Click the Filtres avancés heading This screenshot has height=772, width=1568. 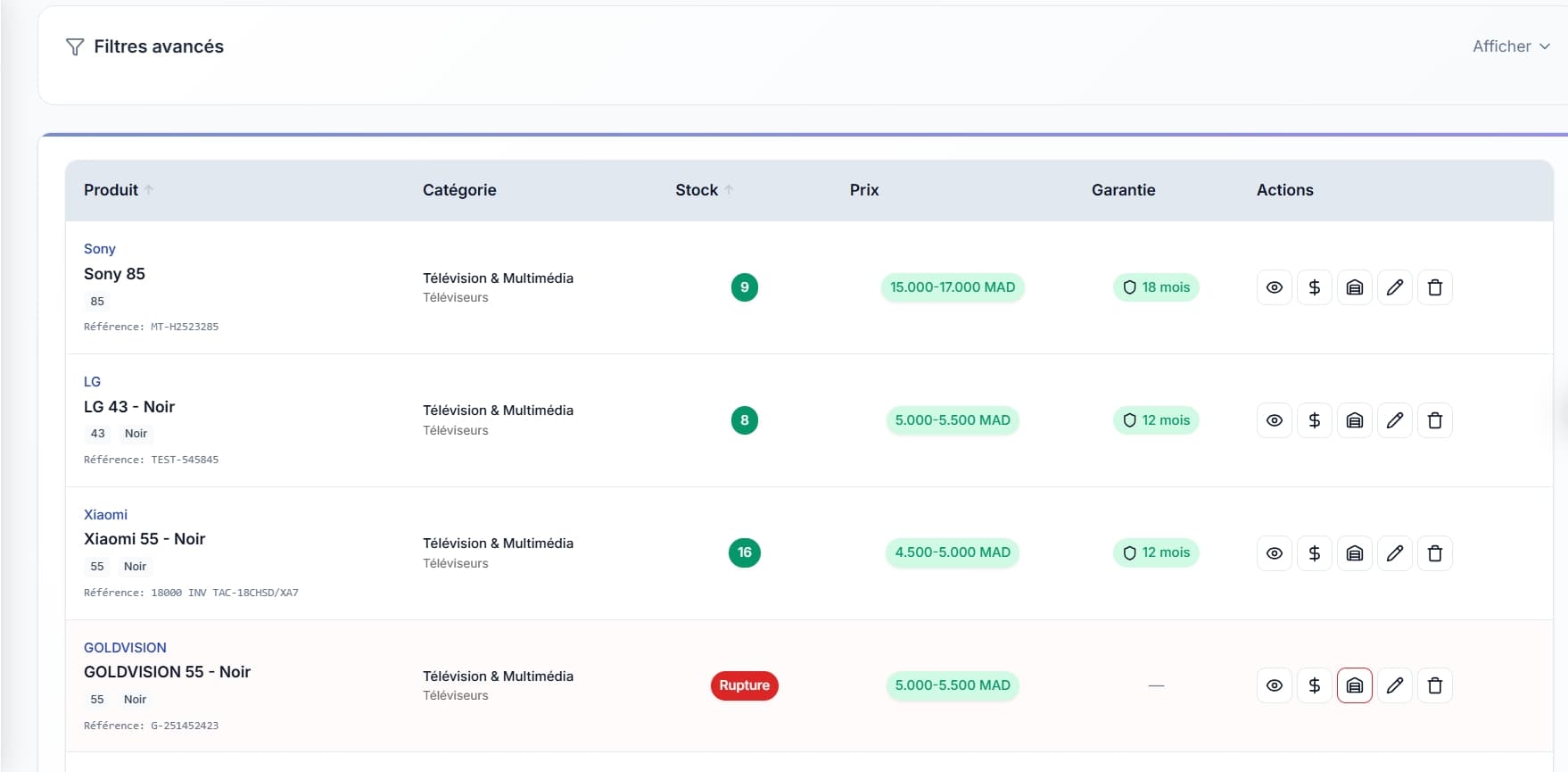159,46
